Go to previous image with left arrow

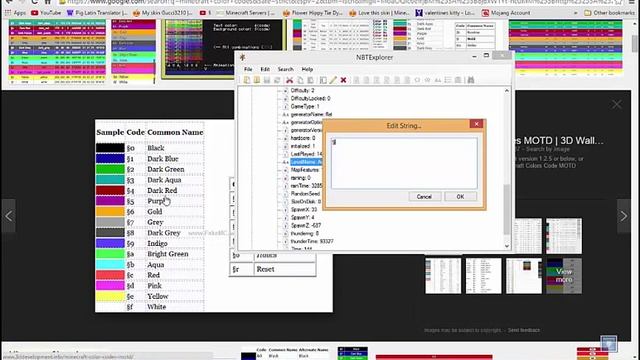[9, 216]
